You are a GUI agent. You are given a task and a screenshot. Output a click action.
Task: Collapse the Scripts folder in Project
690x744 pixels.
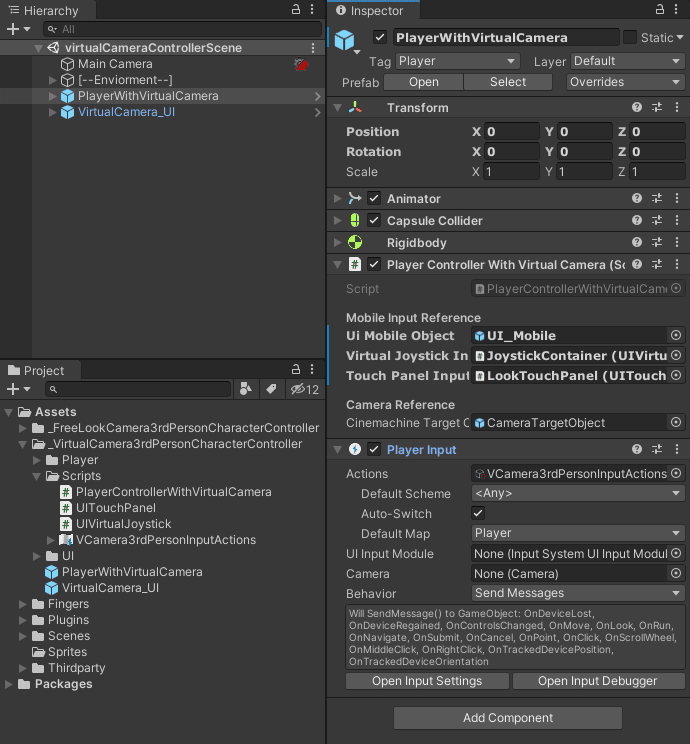click(37, 476)
